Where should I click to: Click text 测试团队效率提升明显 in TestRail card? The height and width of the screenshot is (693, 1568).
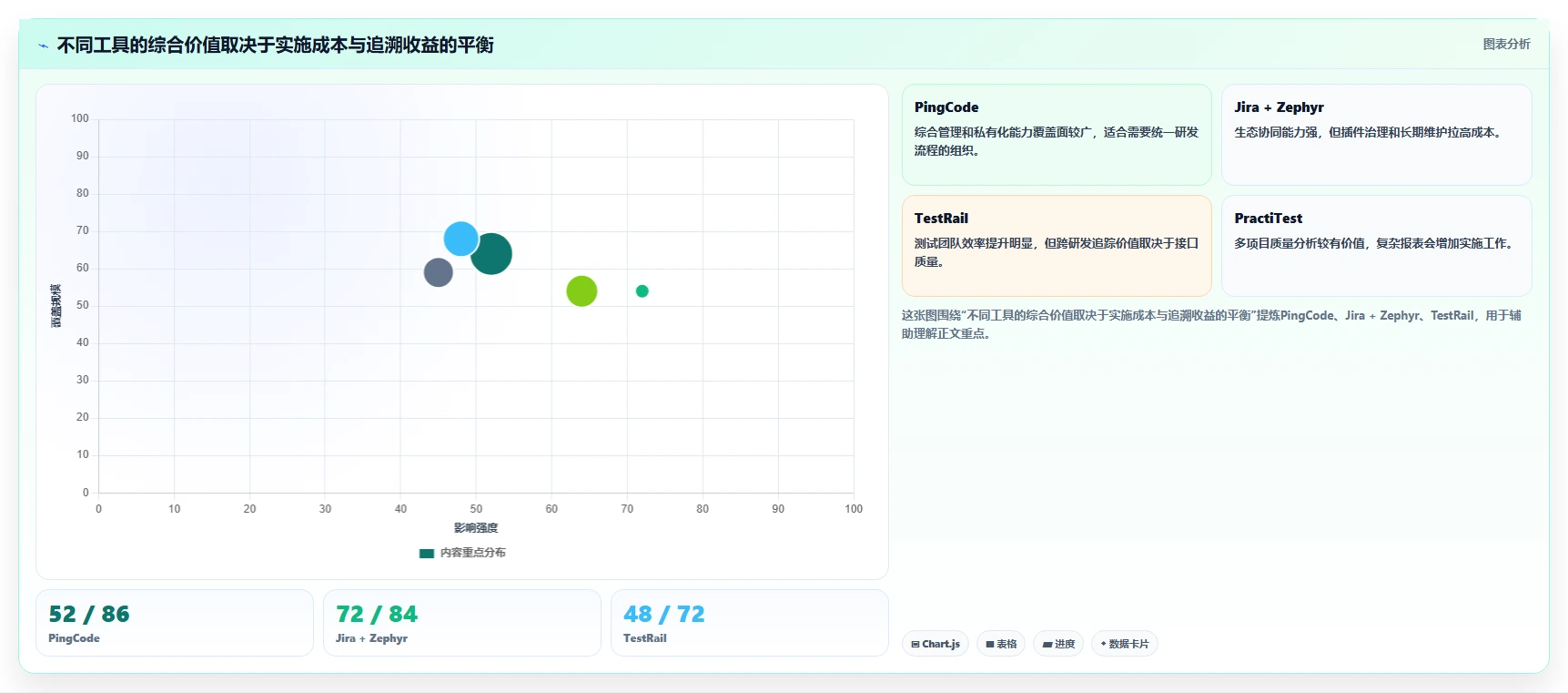pos(972,243)
